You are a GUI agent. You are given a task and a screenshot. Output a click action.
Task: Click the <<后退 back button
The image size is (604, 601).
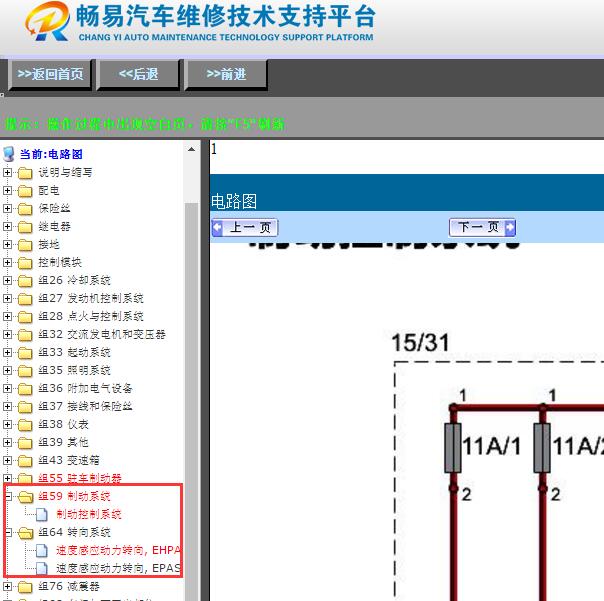pos(138,74)
